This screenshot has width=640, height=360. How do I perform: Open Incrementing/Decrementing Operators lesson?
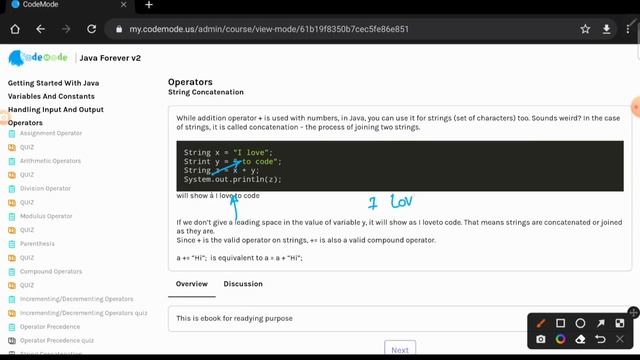77,299
